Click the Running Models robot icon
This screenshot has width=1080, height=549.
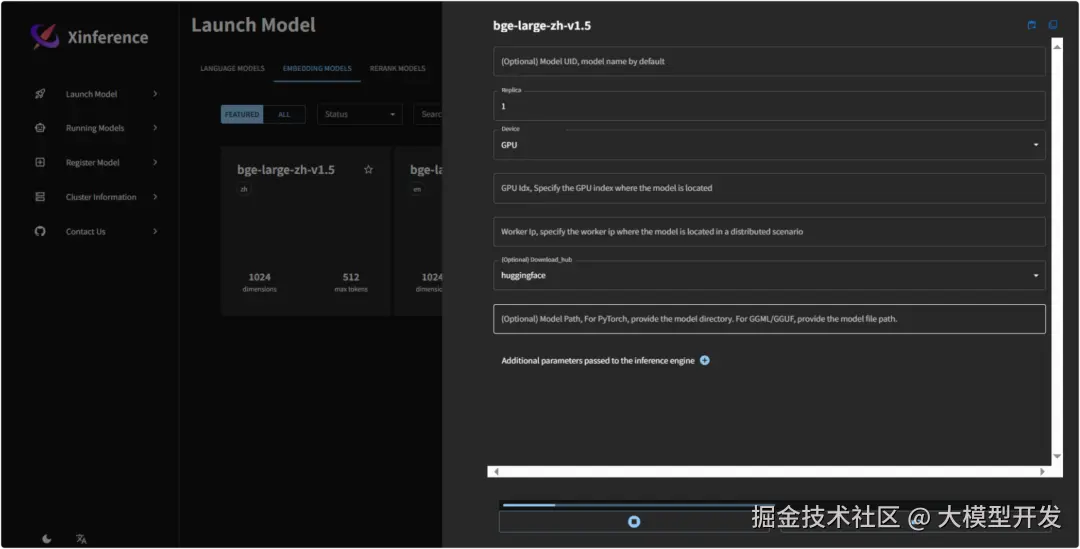pyautogui.click(x=40, y=128)
